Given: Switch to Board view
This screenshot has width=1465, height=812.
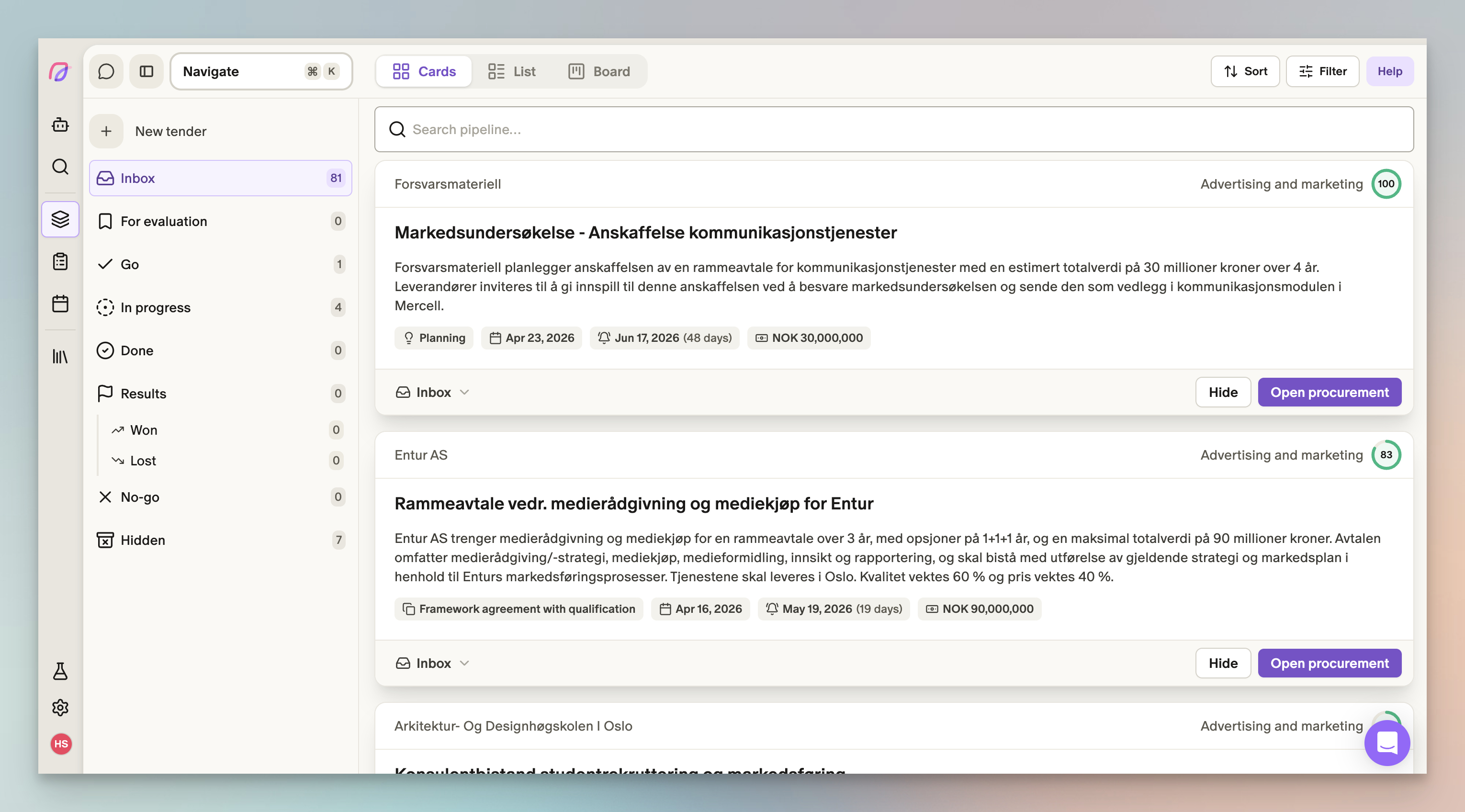Looking at the screenshot, I should tap(599, 71).
